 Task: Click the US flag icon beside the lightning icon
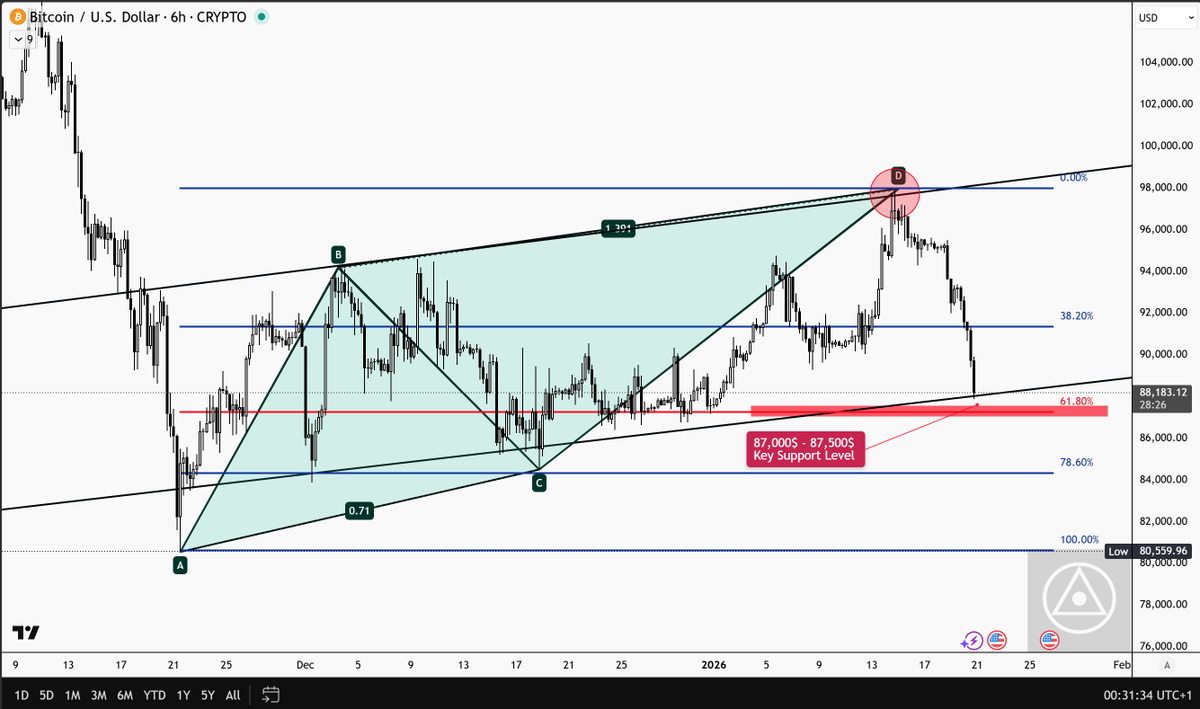click(997, 640)
